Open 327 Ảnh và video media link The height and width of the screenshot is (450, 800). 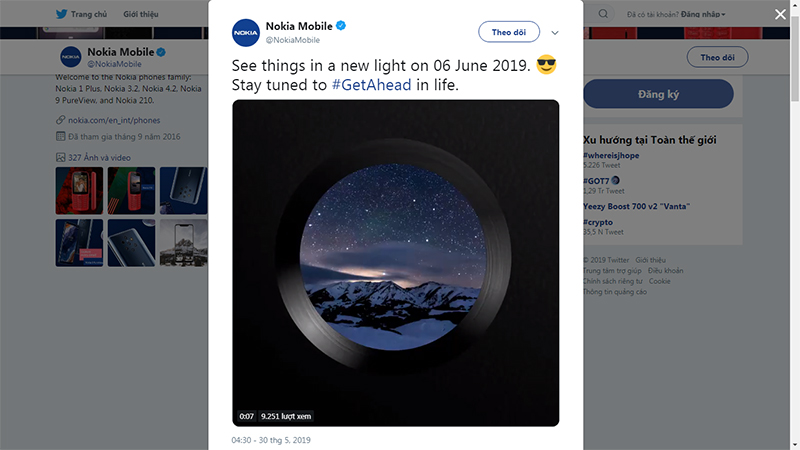point(98,157)
